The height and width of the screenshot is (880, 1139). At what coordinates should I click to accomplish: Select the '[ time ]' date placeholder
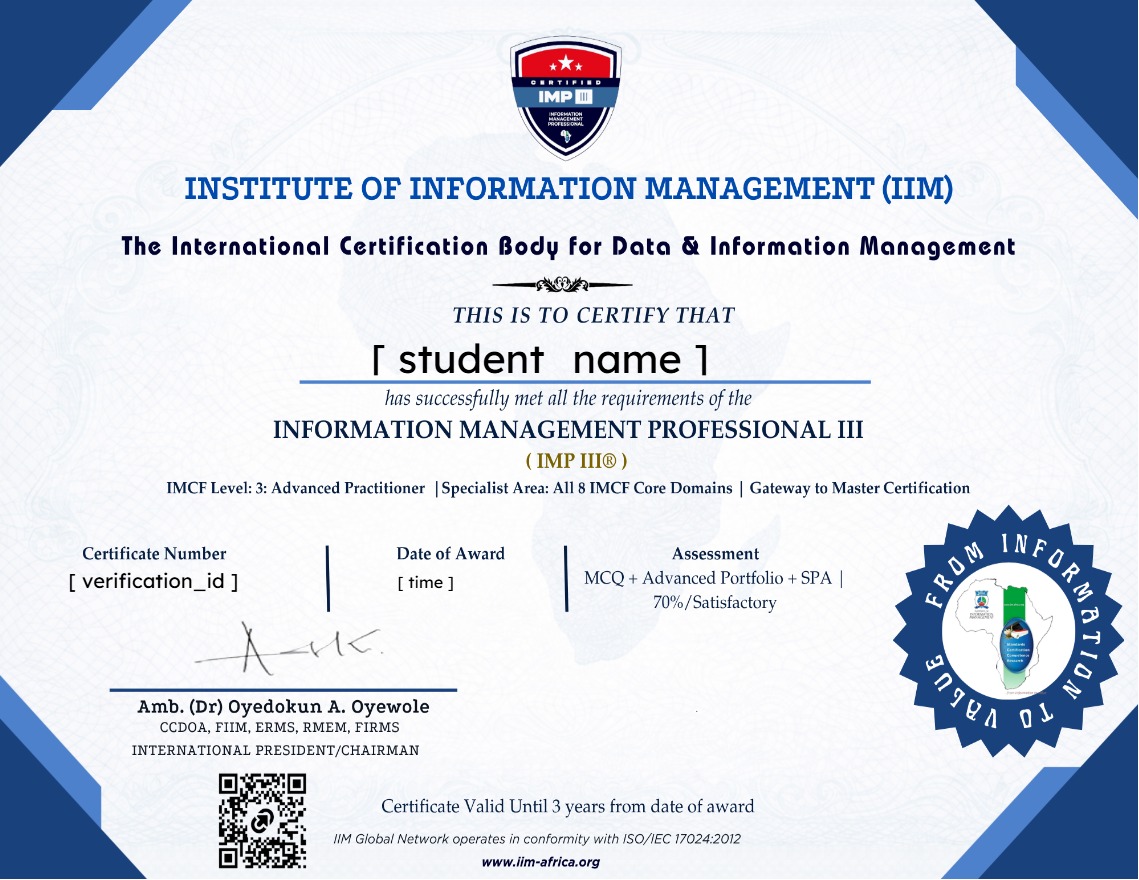tap(426, 583)
